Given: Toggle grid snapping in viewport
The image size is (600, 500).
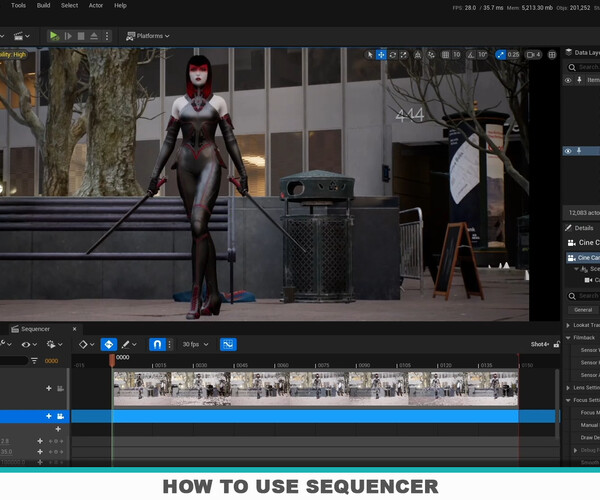Looking at the screenshot, I should point(445,55).
